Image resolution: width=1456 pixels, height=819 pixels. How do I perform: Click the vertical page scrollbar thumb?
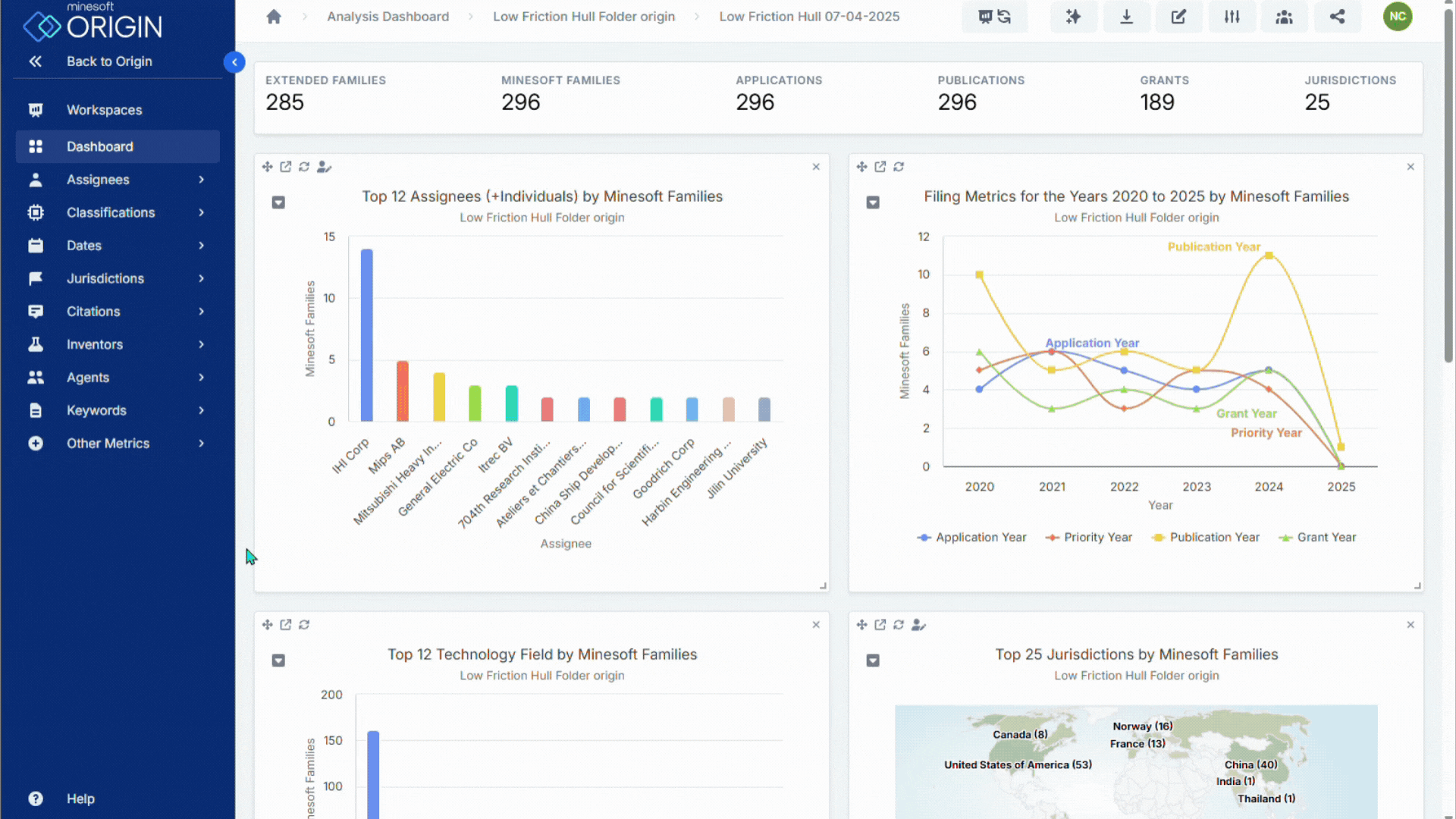pyautogui.click(x=1448, y=186)
